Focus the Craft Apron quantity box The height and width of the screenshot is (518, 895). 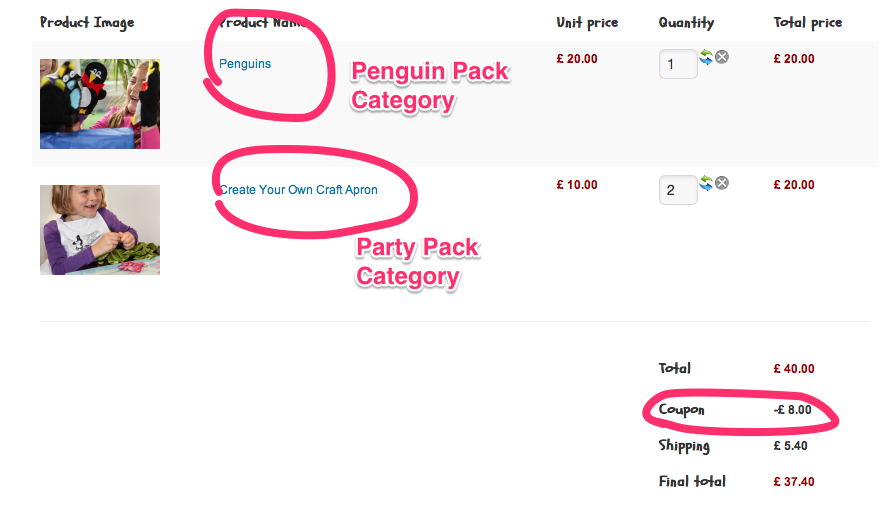click(677, 190)
